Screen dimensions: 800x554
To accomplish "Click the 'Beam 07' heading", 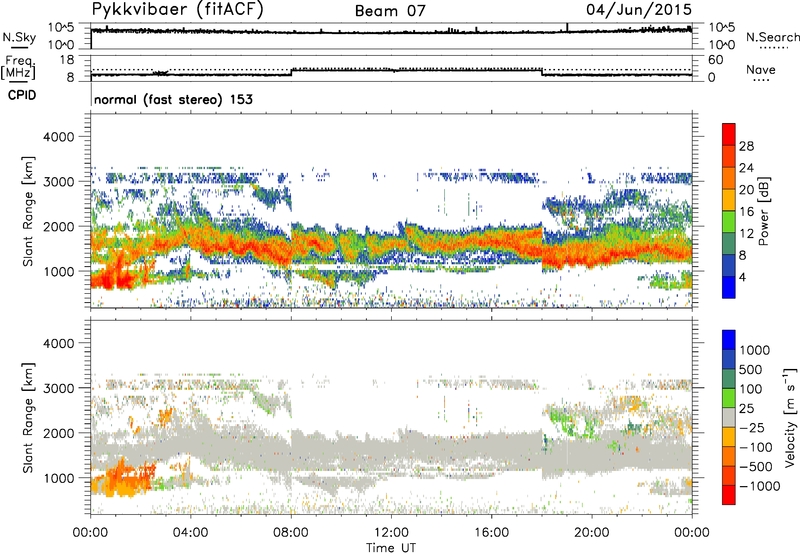I will pyautogui.click(x=390, y=11).
